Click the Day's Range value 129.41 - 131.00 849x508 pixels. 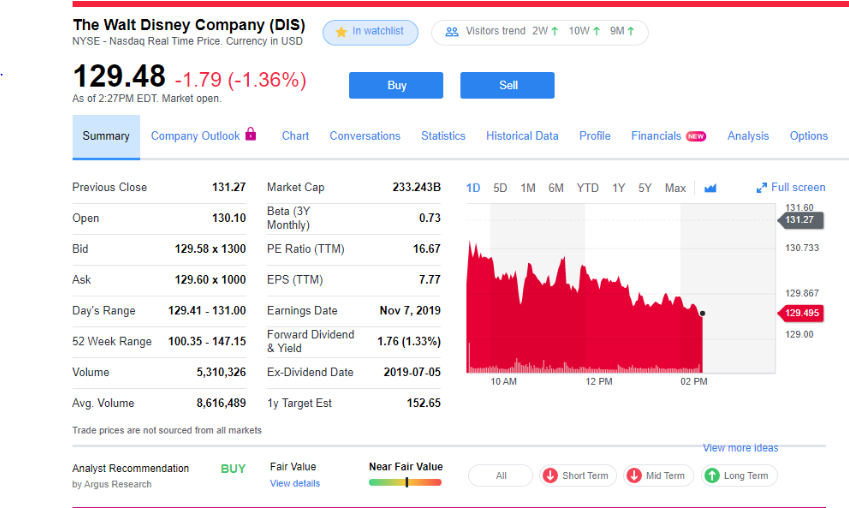207,310
